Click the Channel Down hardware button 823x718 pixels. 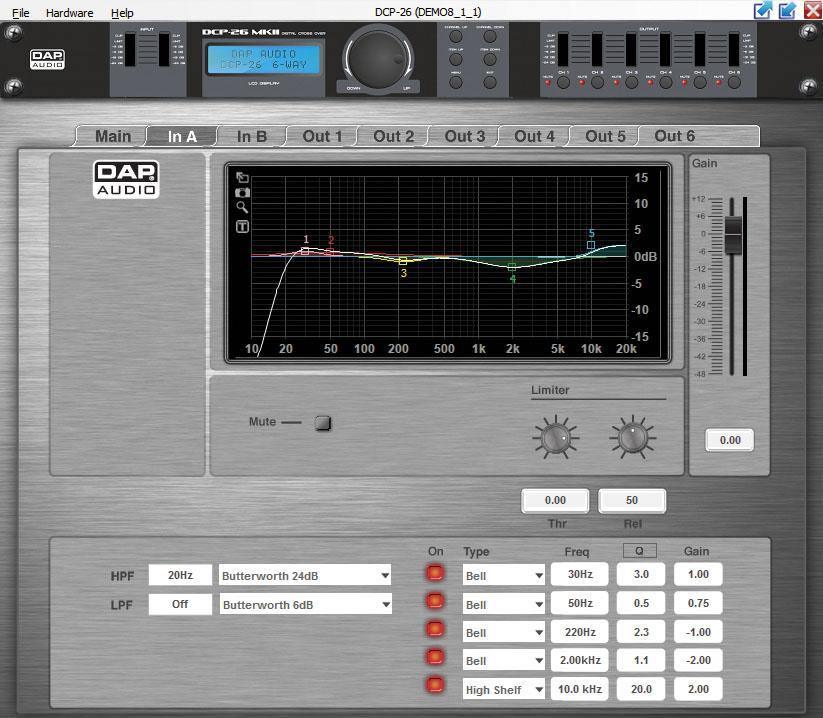pos(490,36)
